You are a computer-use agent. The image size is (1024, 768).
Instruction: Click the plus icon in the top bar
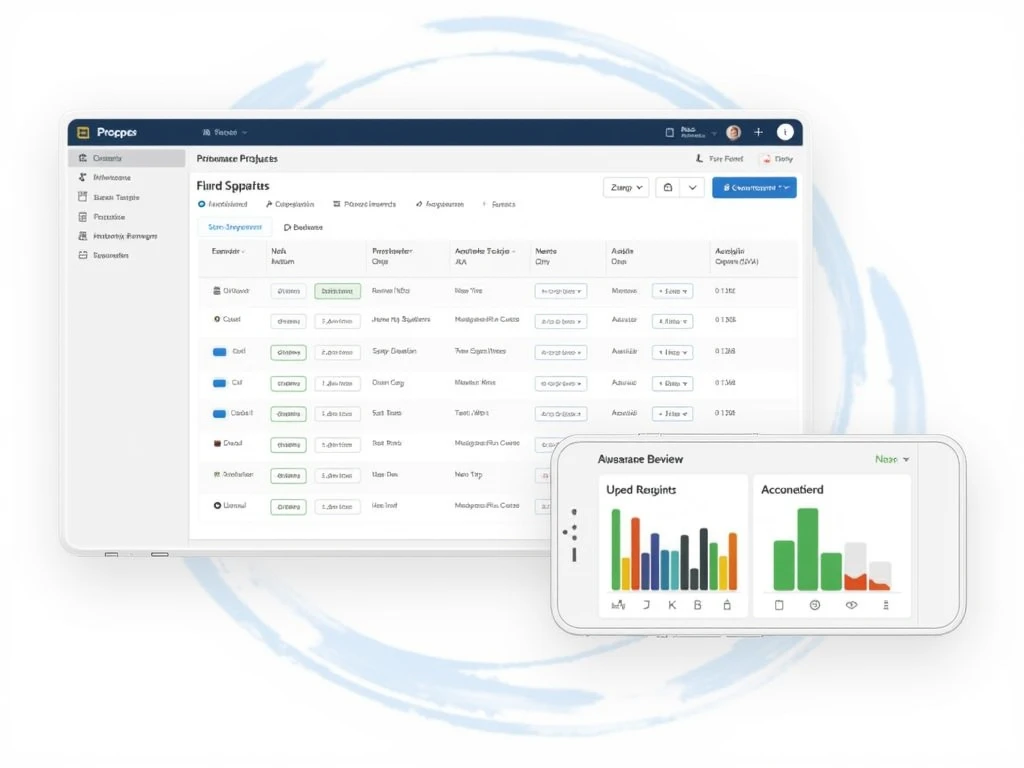pyautogui.click(x=758, y=133)
